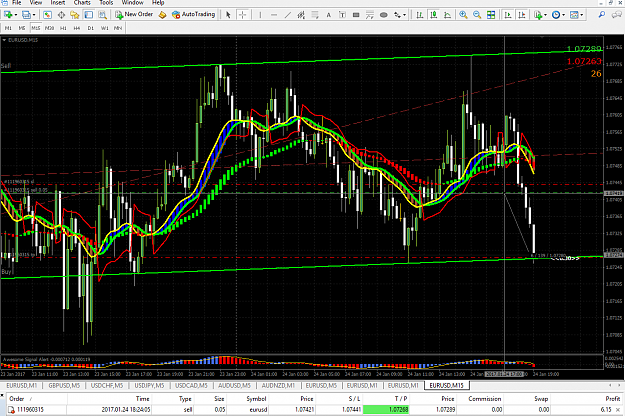625x416 pixels.
Task: Zoom in on the chart
Action: (x=463, y=15)
